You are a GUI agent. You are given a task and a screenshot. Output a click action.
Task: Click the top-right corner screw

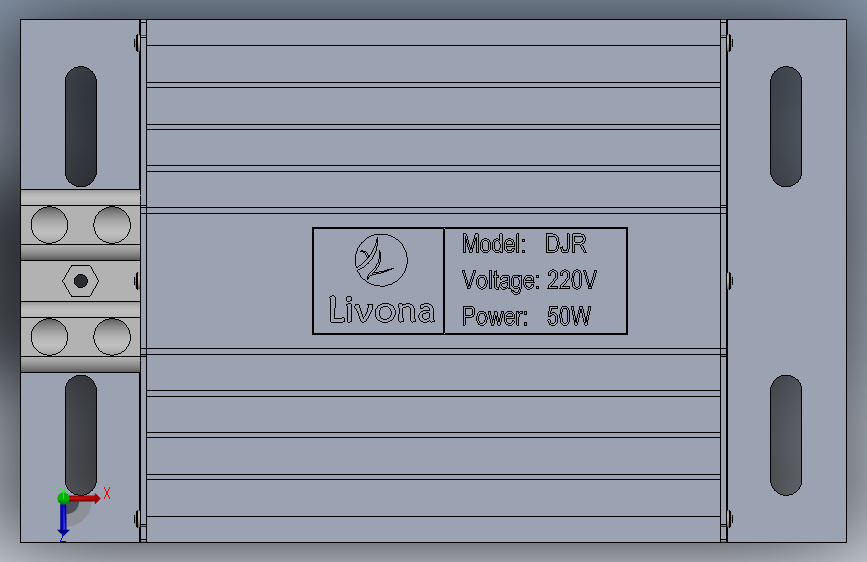click(730, 43)
